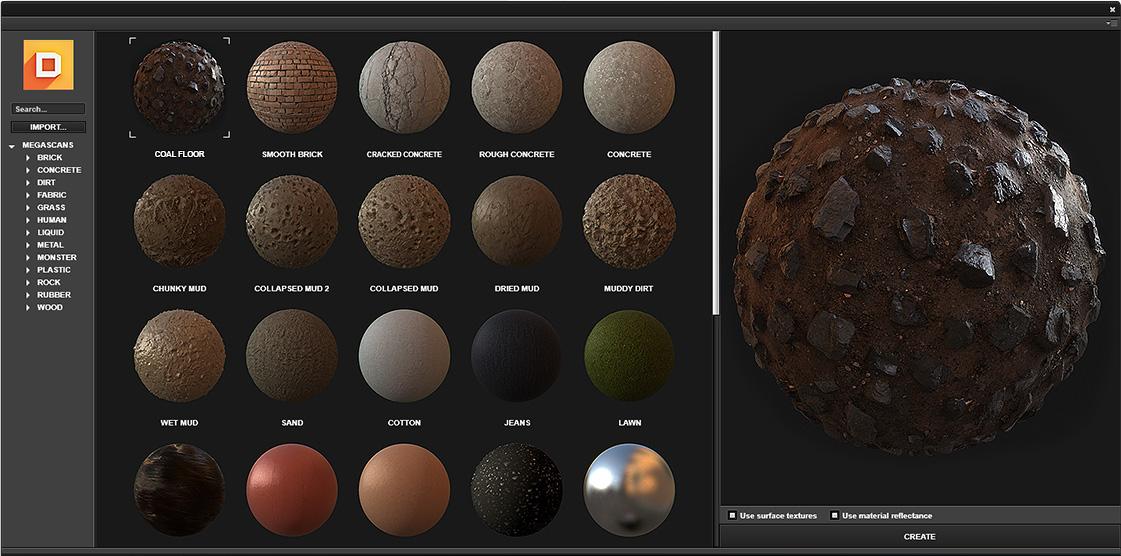This screenshot has width=1121, height=556.
Task: Expand the Grass category arrow
Action: [28, 208]
